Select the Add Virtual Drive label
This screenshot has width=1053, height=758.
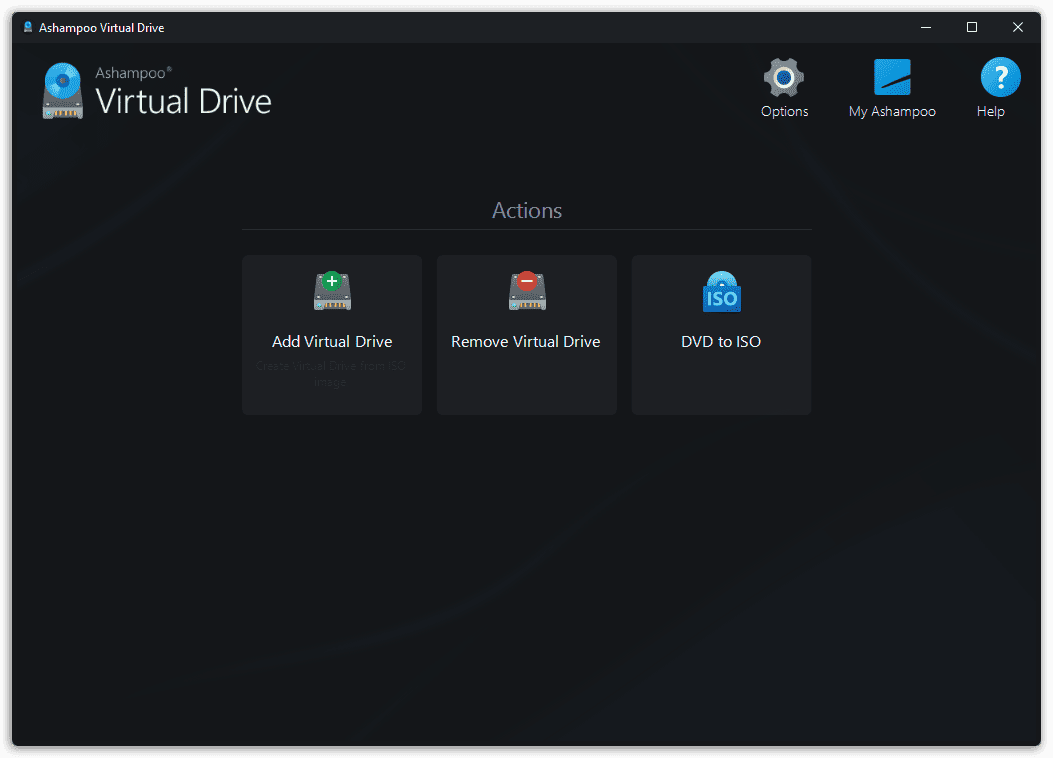[x=332, y=342]
